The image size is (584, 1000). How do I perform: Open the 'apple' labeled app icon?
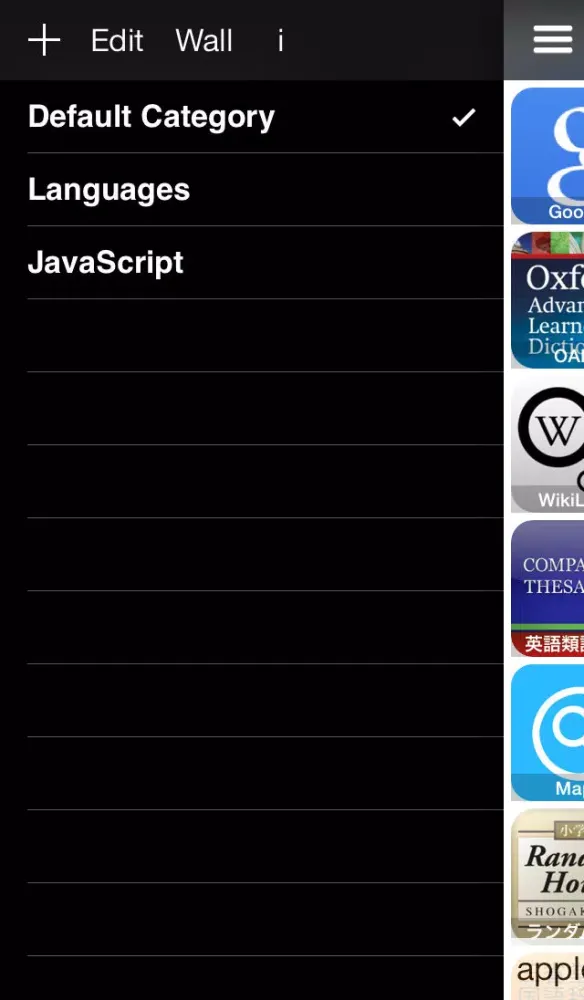click(548, 976)
